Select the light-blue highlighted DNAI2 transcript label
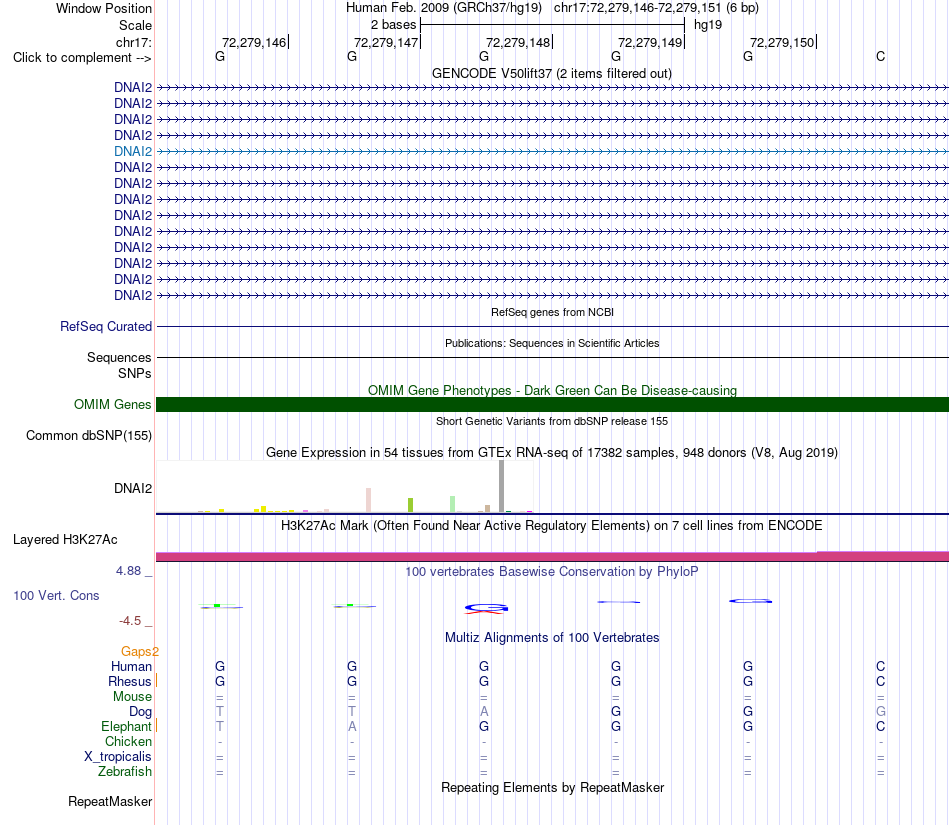The image size is (950, 825). tap(133, 151)
